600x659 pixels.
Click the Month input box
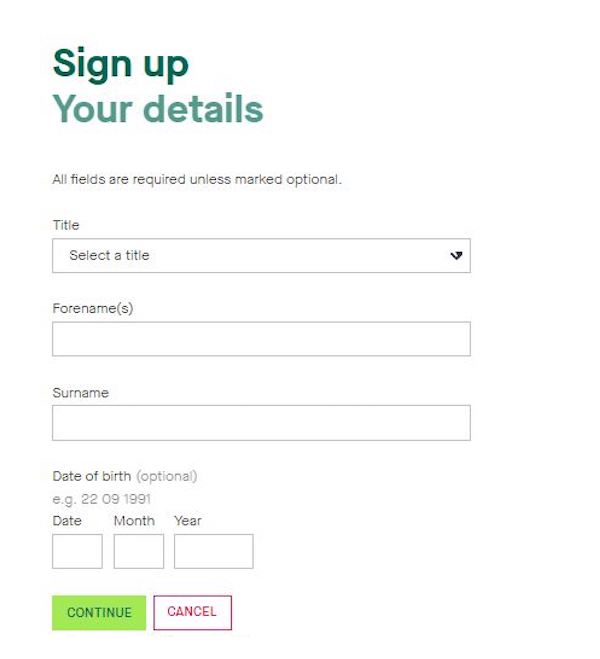click(139, 551)
